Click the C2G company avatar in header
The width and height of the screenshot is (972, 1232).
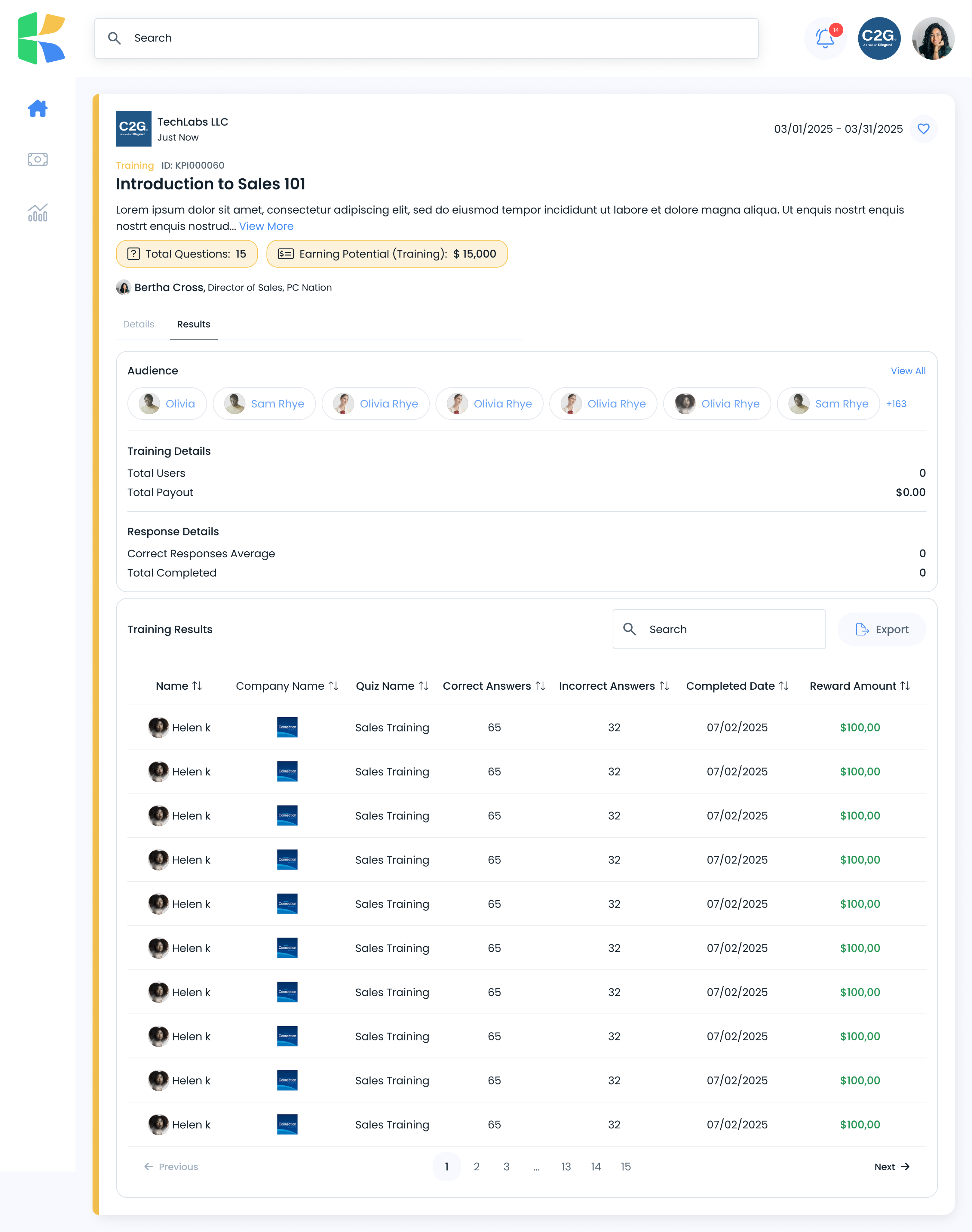tap(879, 38)
